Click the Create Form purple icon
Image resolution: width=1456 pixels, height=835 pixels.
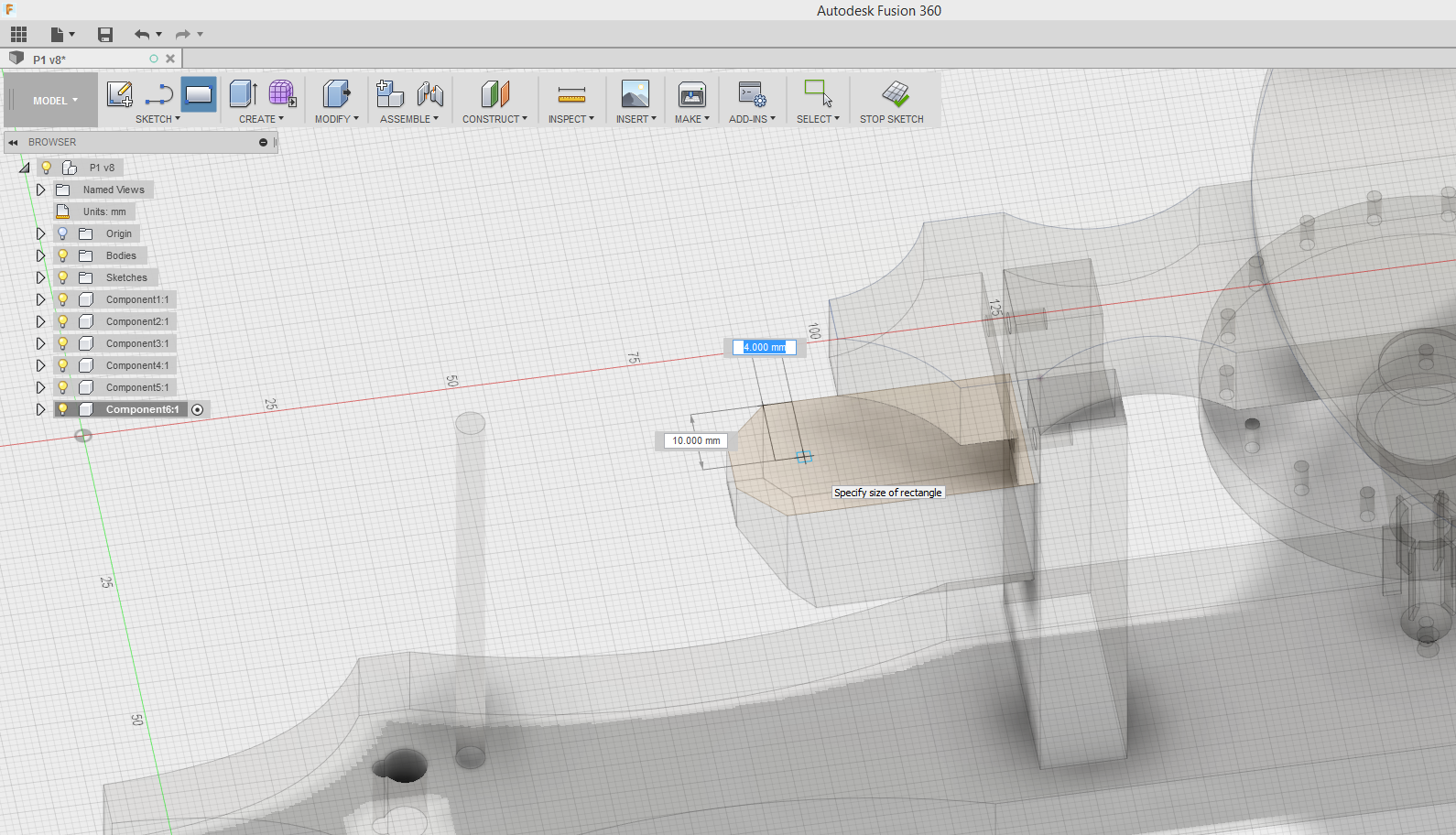(282, 94)
